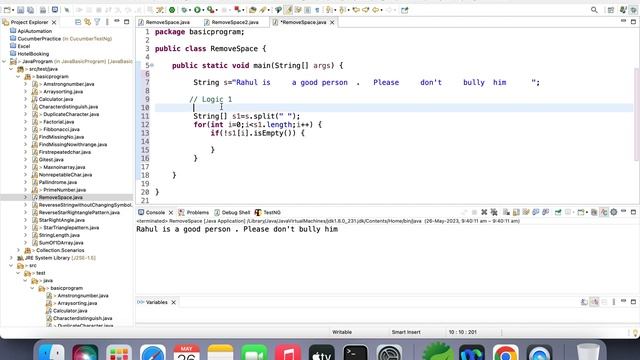Click Smart Insert in status bar
640x360 pixels.
pyautogui.click(x=406, y=332)
